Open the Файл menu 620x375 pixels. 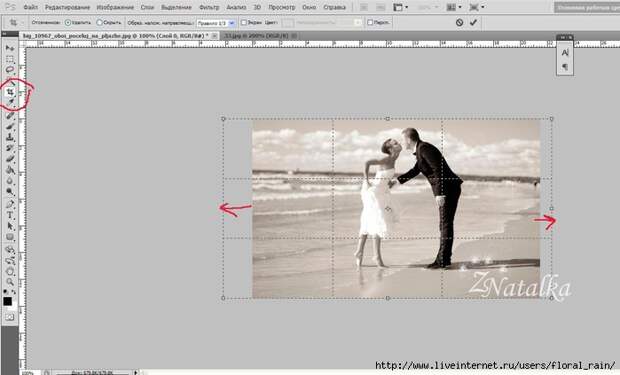click(30, 7)
